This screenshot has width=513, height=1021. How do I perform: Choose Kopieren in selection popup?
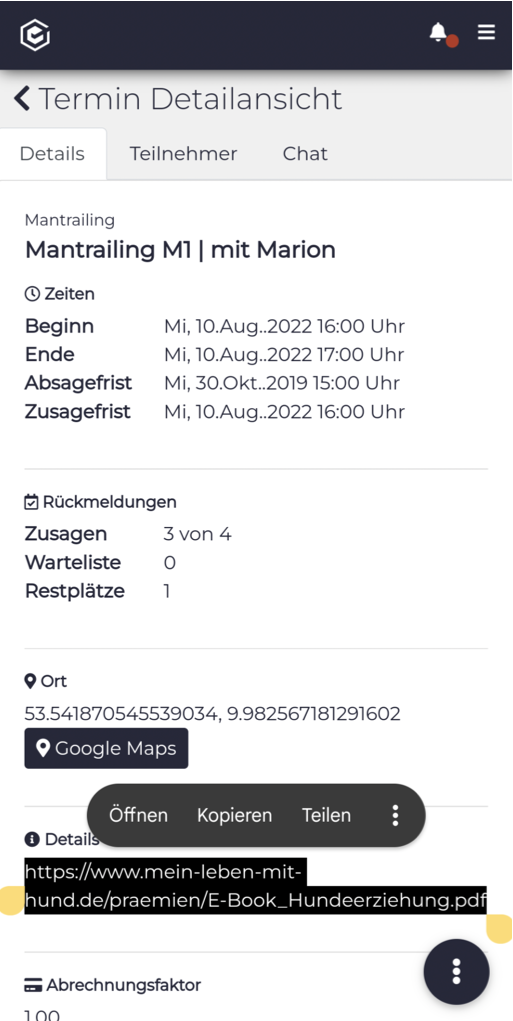point(234,815)
